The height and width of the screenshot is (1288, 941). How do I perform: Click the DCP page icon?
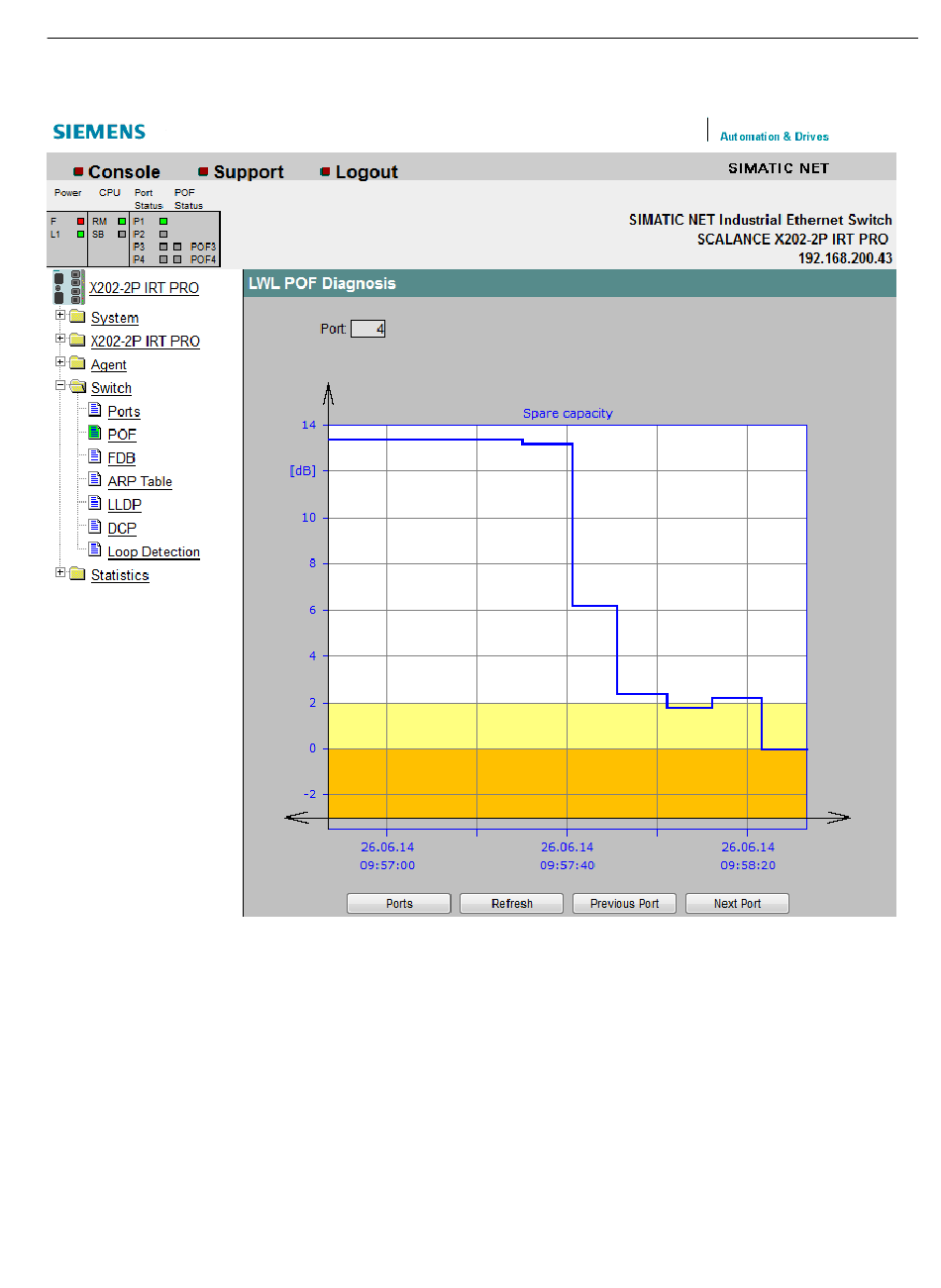pyautogui.click(x=95, y=527)
